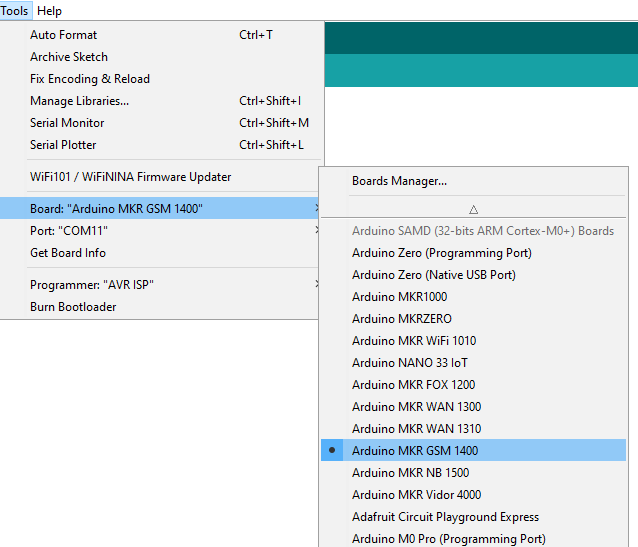
Task: Open the Help menu
Action: tap(49, 11)
